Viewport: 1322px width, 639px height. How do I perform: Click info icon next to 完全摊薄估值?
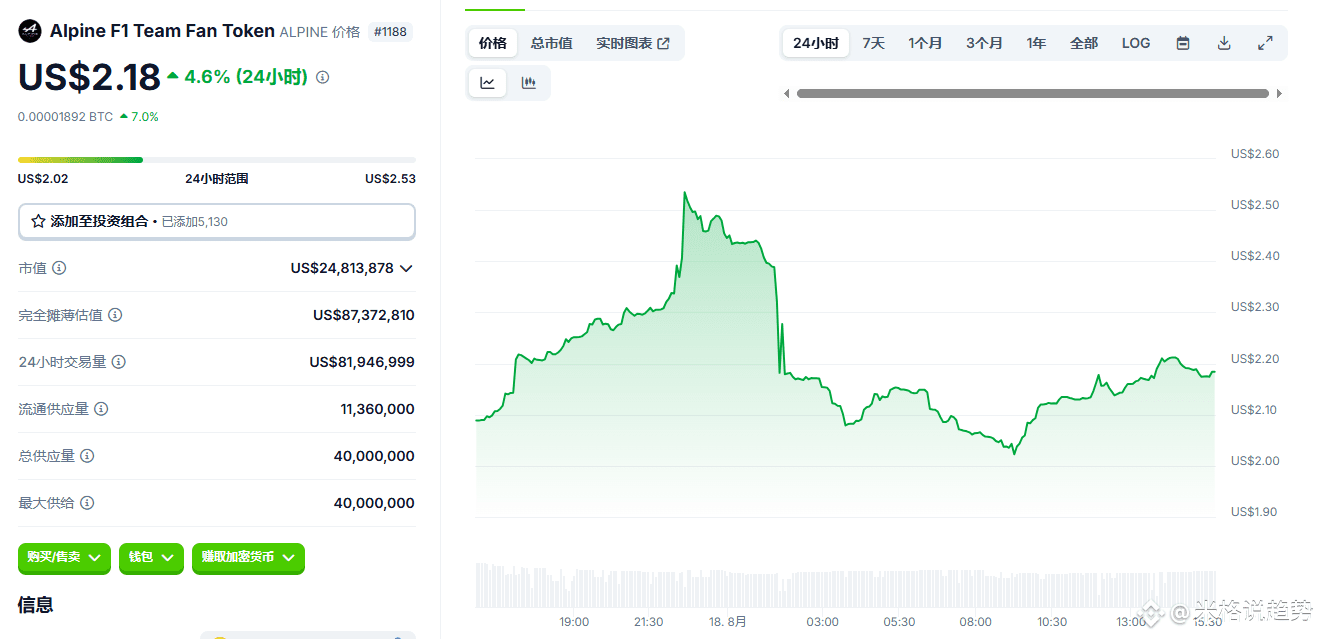tap(115, 315)
